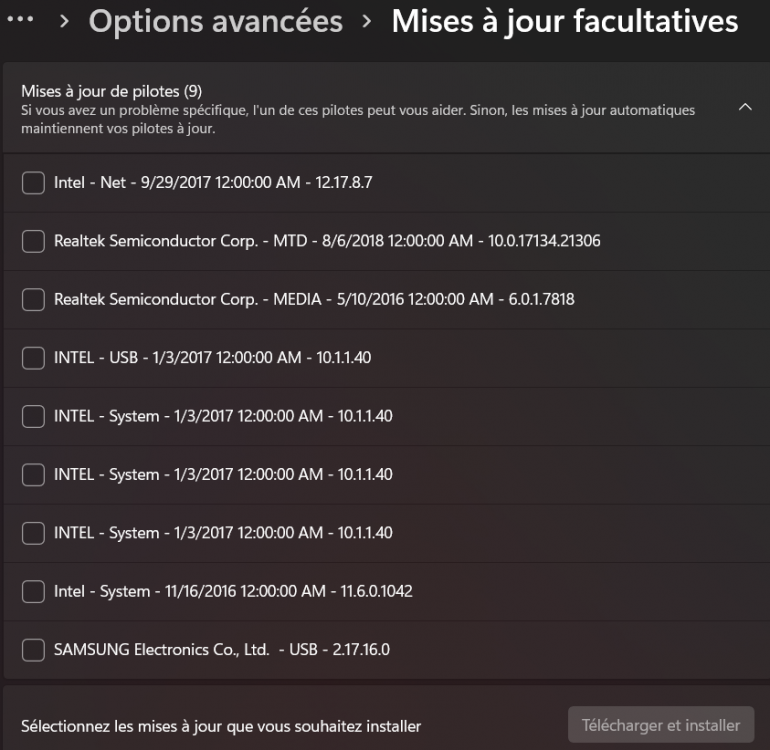
Task: Select the Realtek MTD driver checkbox
Action: (x=33, y=241)
